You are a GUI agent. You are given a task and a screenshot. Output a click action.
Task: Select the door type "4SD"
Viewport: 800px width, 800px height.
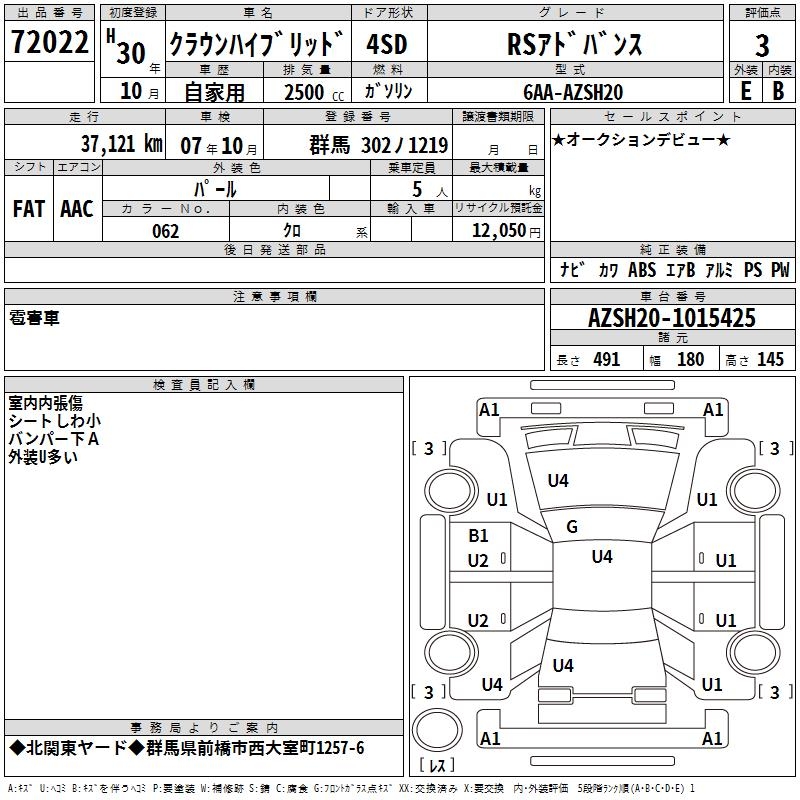tap(387, 44)
